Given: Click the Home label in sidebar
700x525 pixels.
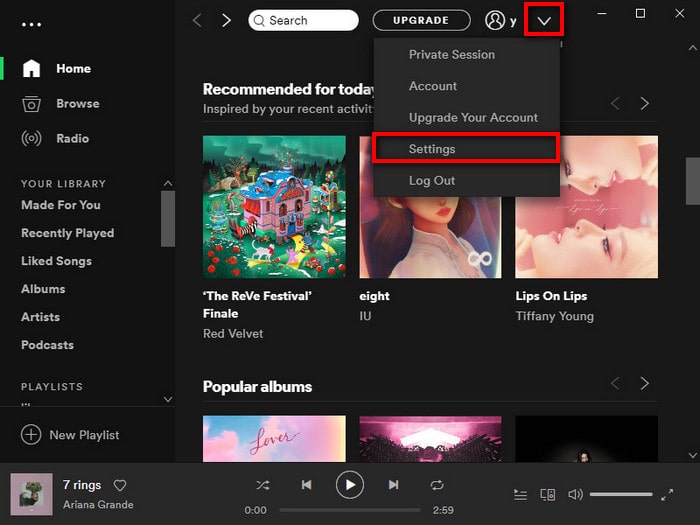Looking at the screenshot, I should (x=74, y=68).
